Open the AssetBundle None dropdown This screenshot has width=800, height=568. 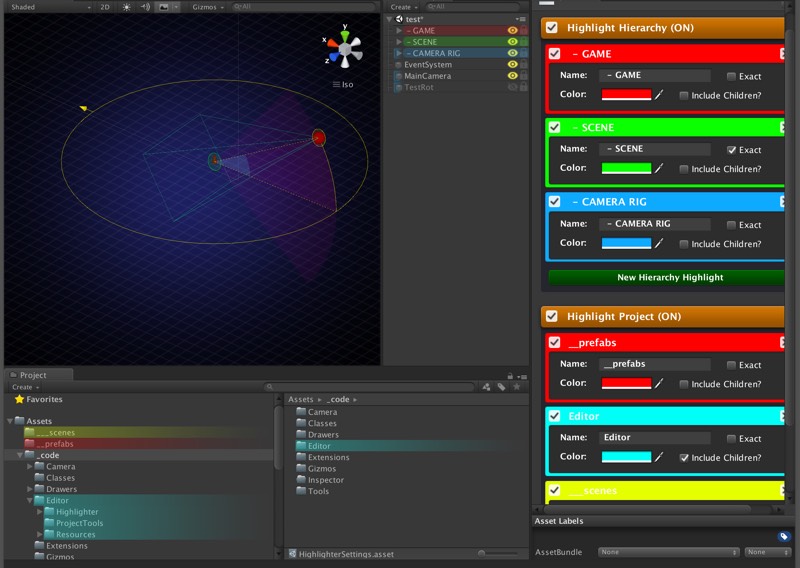(668, 552)
